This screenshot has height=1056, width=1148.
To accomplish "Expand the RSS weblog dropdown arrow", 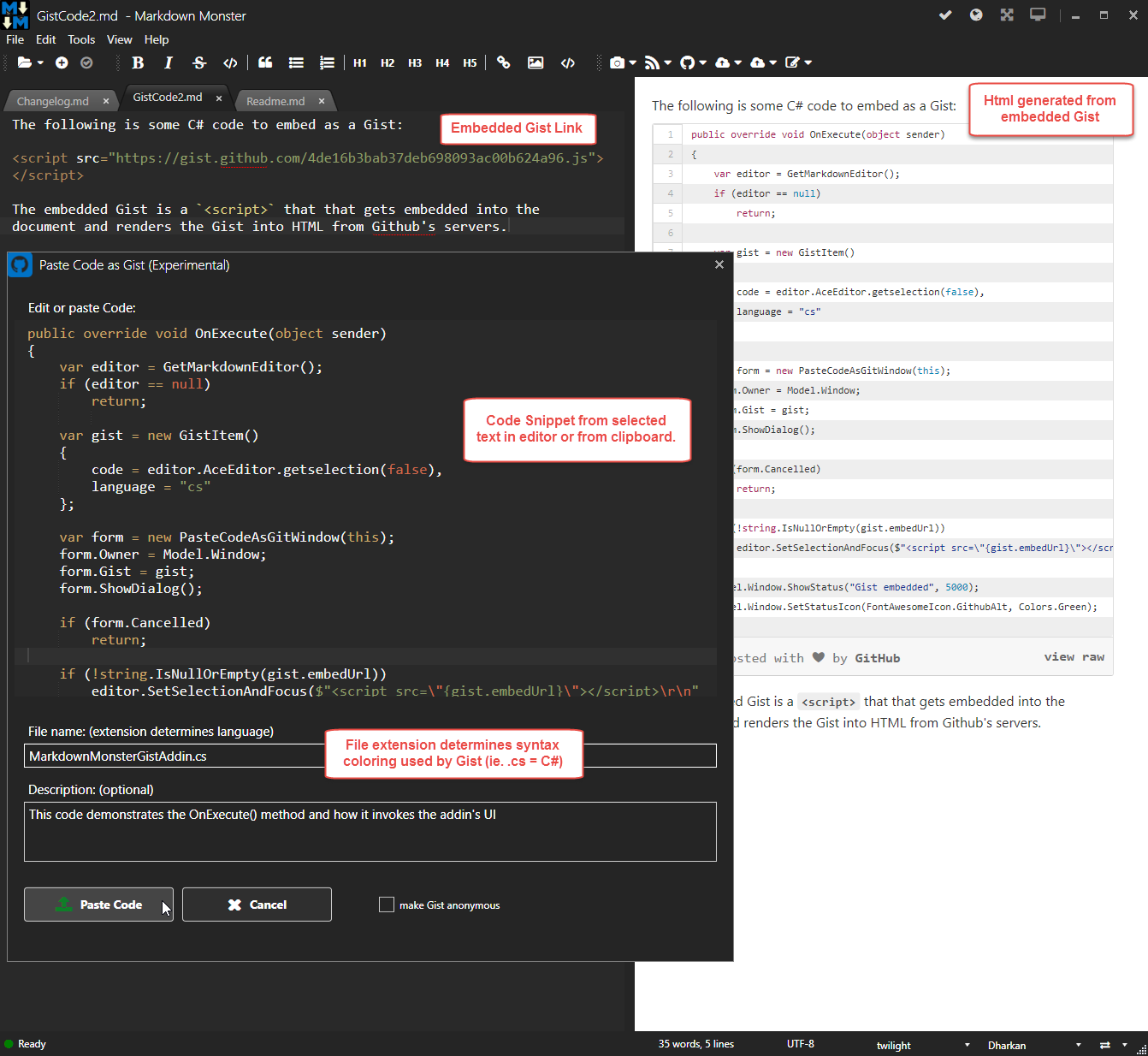I will pos(668,62).
